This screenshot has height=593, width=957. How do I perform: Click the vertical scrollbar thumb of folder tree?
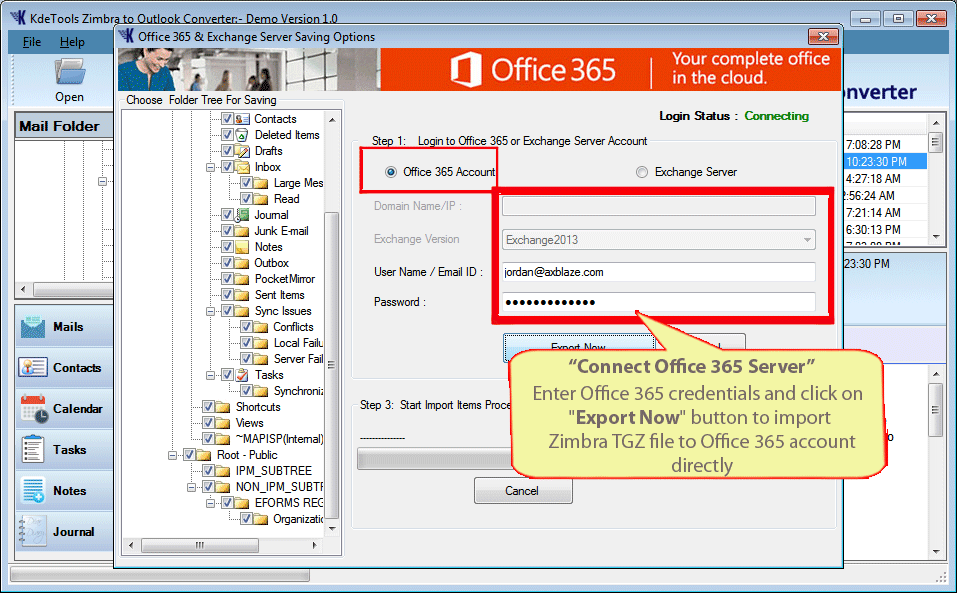coord(332,366)
